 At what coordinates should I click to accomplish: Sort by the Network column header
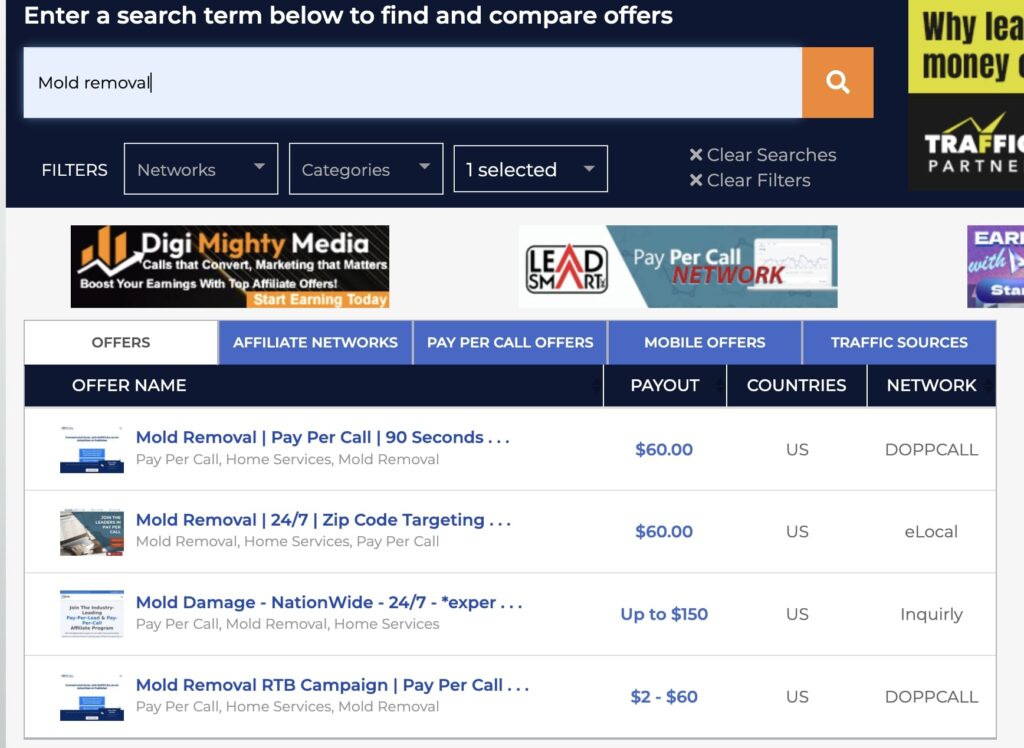(931, 385)
